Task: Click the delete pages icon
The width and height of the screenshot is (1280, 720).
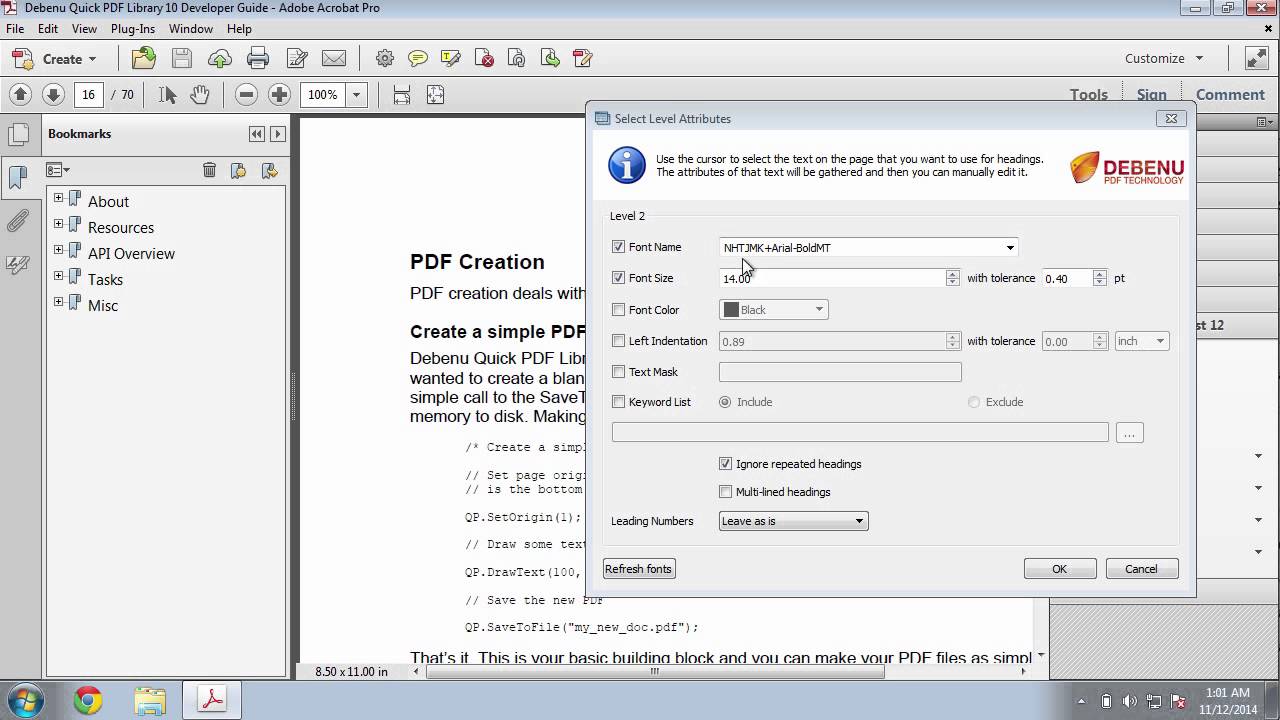Action: pyautogui.click(x=484, y=58)
